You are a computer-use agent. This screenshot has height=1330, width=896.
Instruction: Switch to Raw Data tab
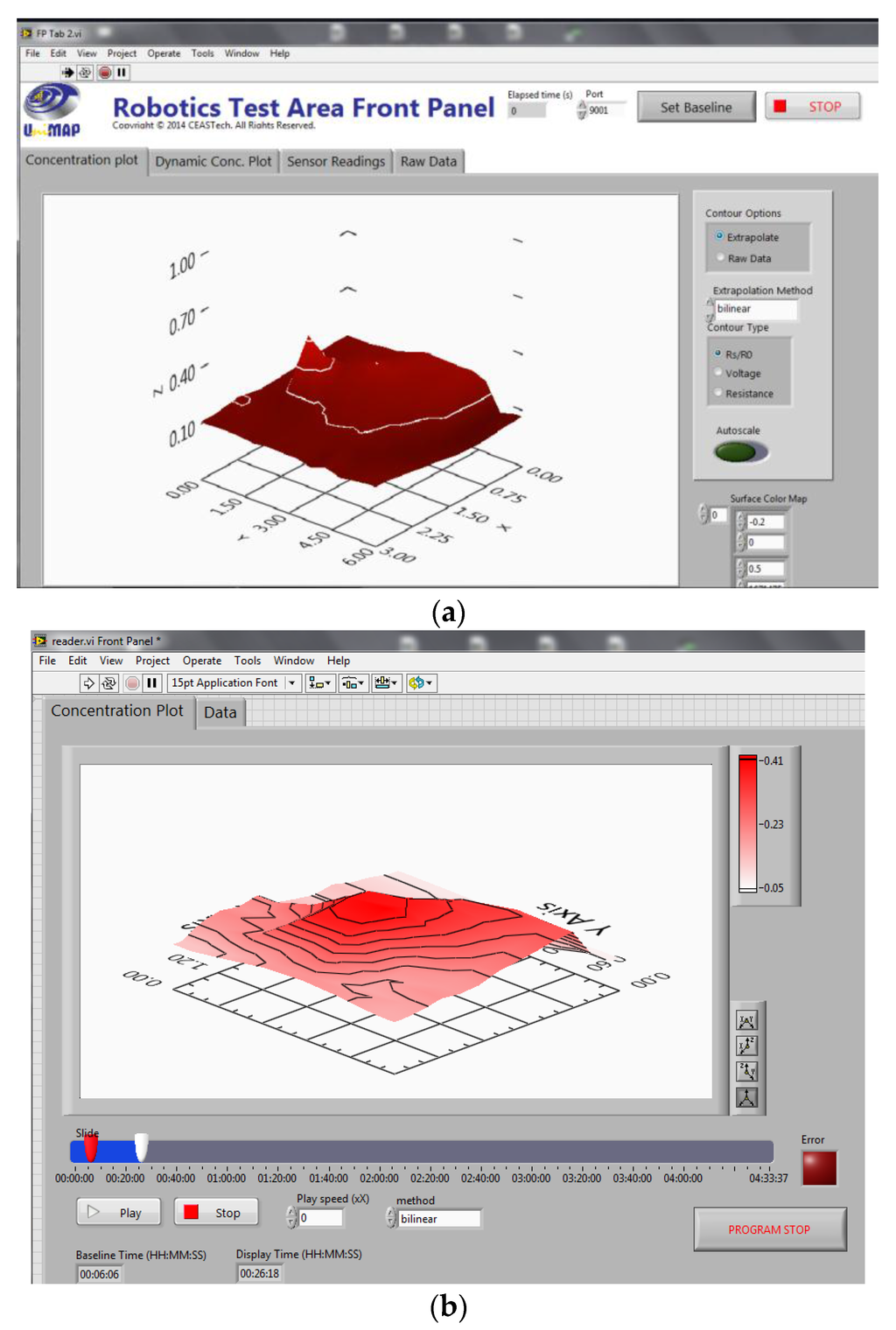(x=429, y=161)
